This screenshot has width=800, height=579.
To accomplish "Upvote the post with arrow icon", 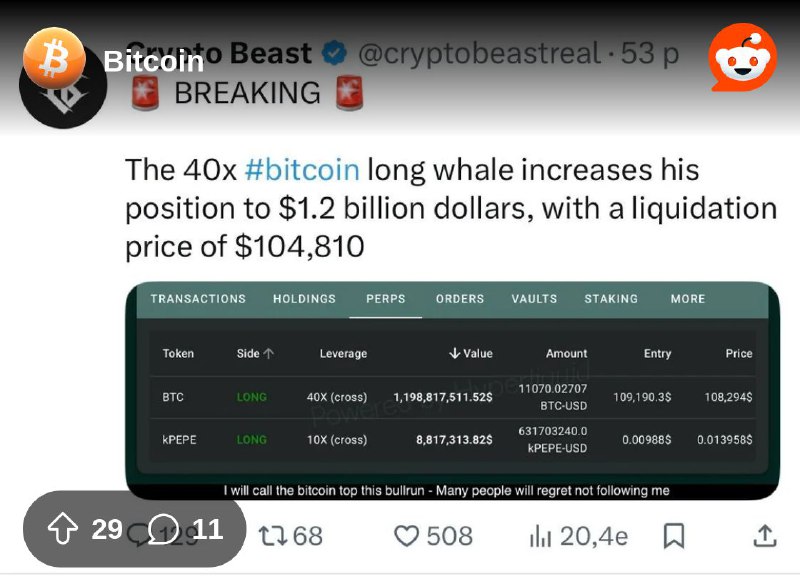I will [x=63, y=529].
